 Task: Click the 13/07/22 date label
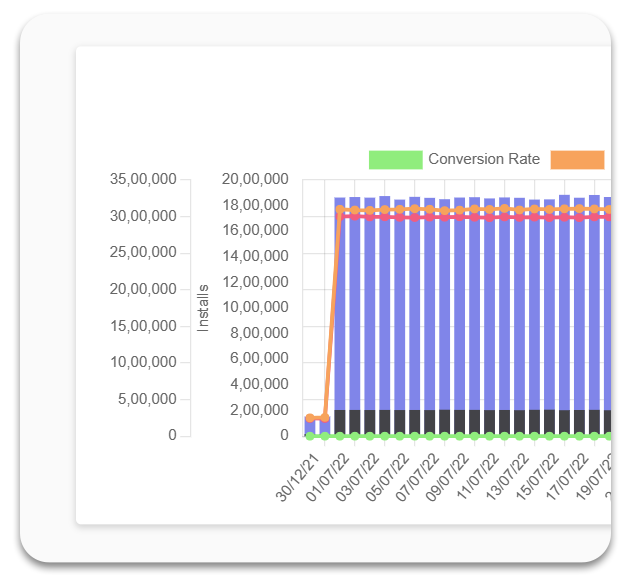507,478
